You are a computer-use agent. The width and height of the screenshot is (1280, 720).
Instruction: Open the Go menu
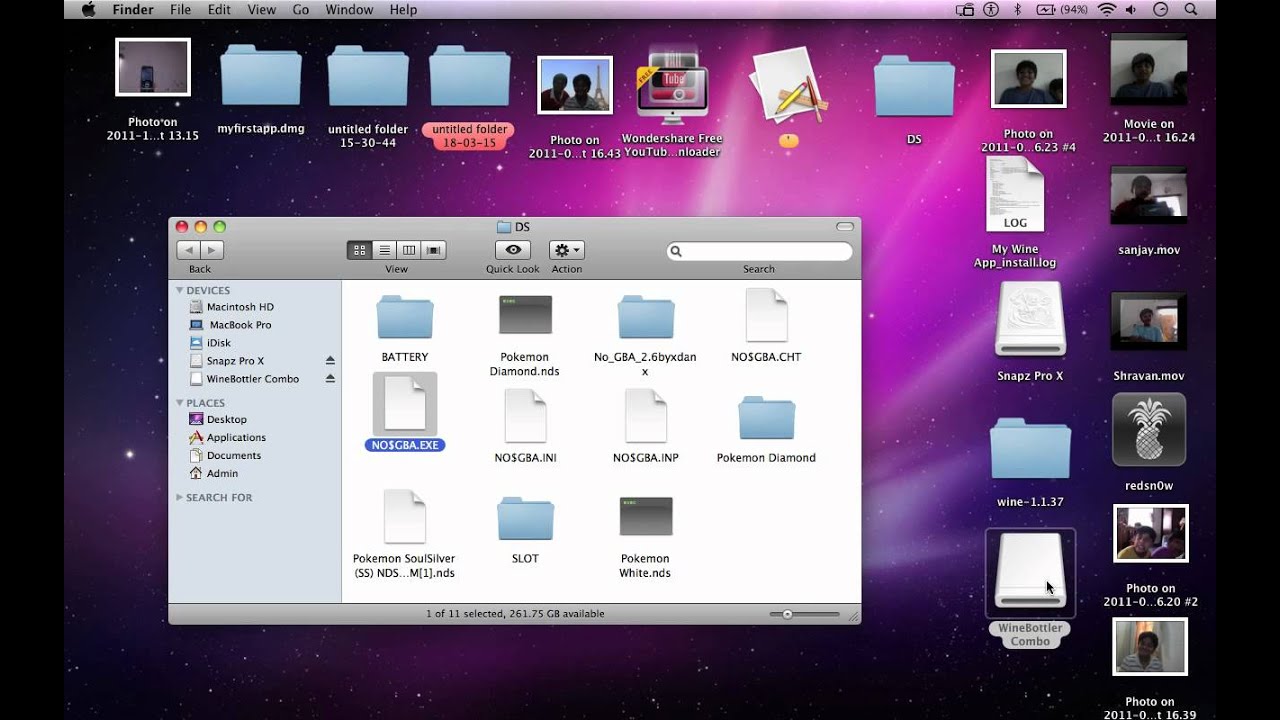pyautogui.click(x=301, y=9)
